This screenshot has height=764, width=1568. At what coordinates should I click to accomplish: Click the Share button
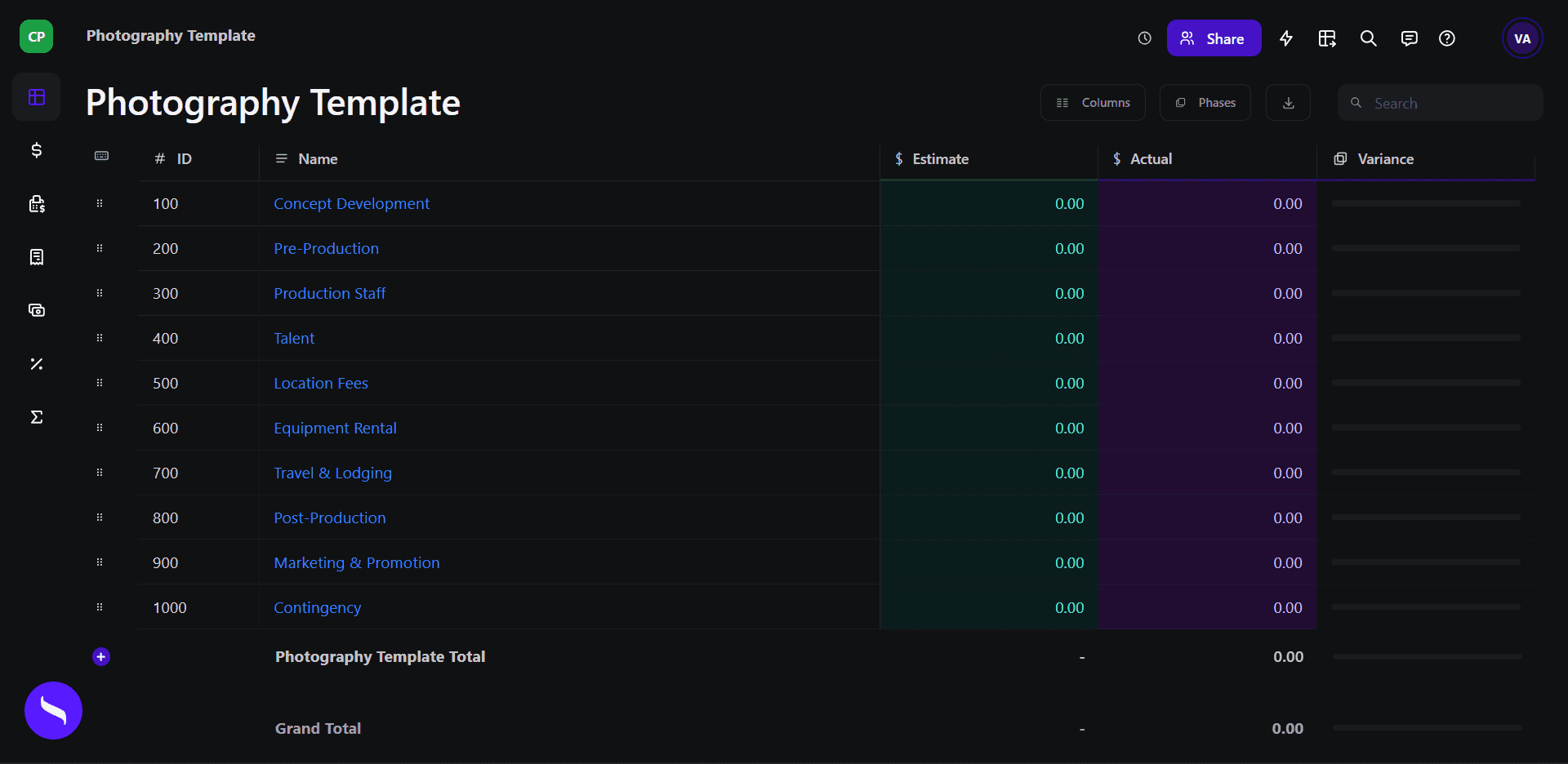pos(1214,38)
